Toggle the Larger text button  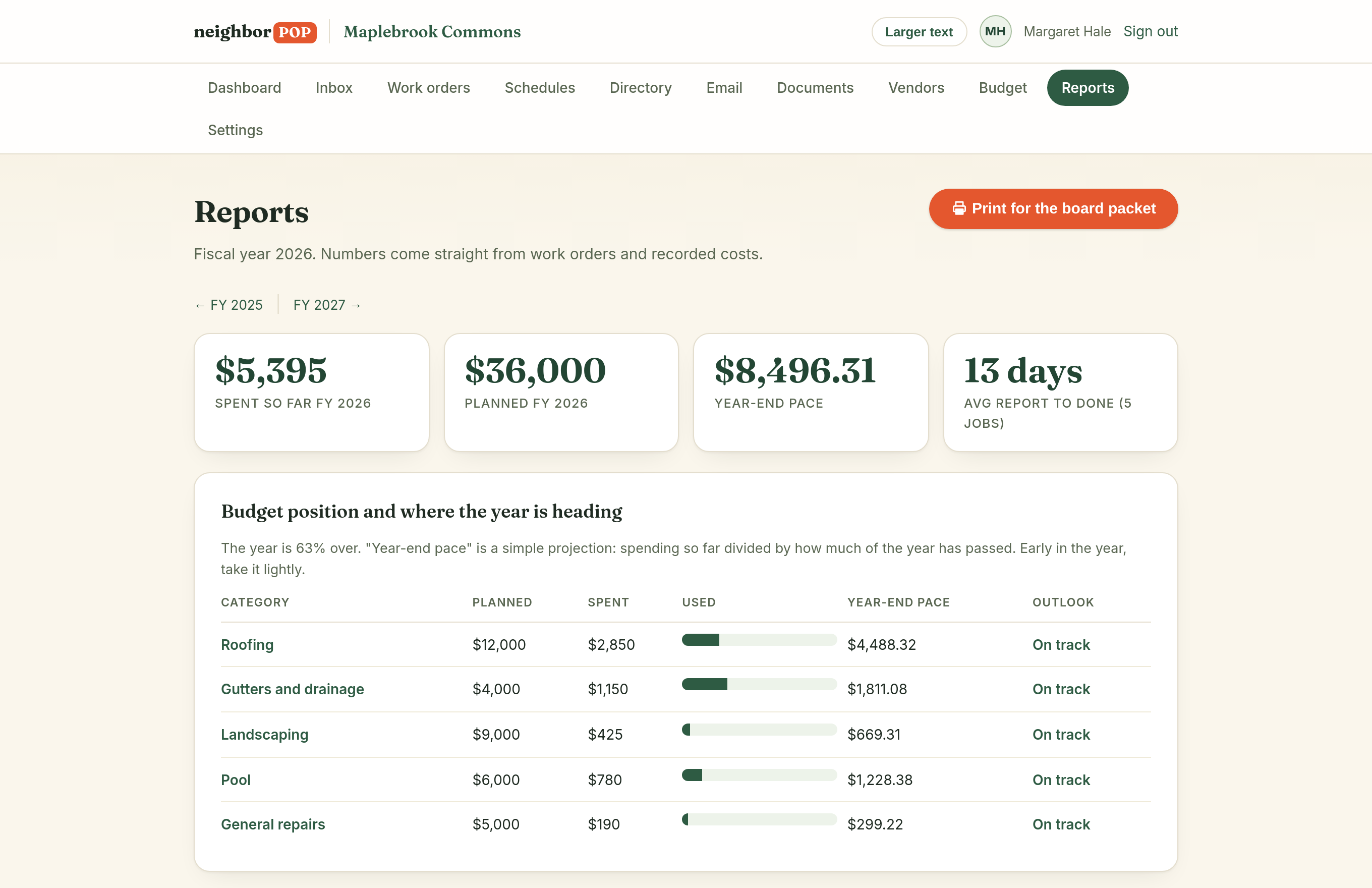point(919,32)
